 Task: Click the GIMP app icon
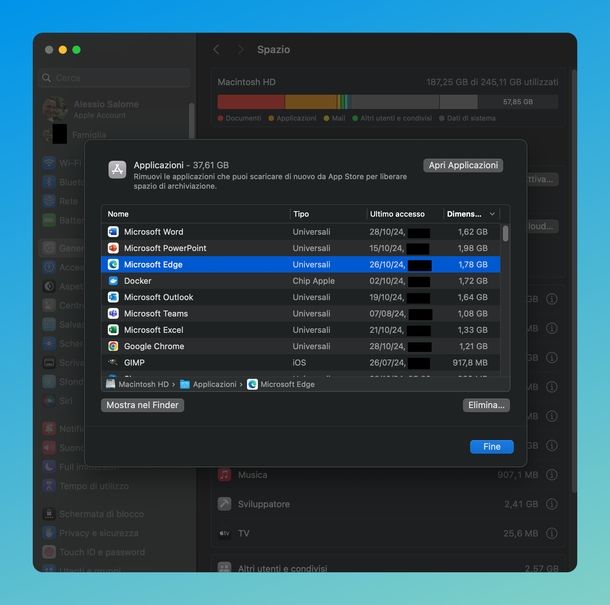tap(113, 363)
